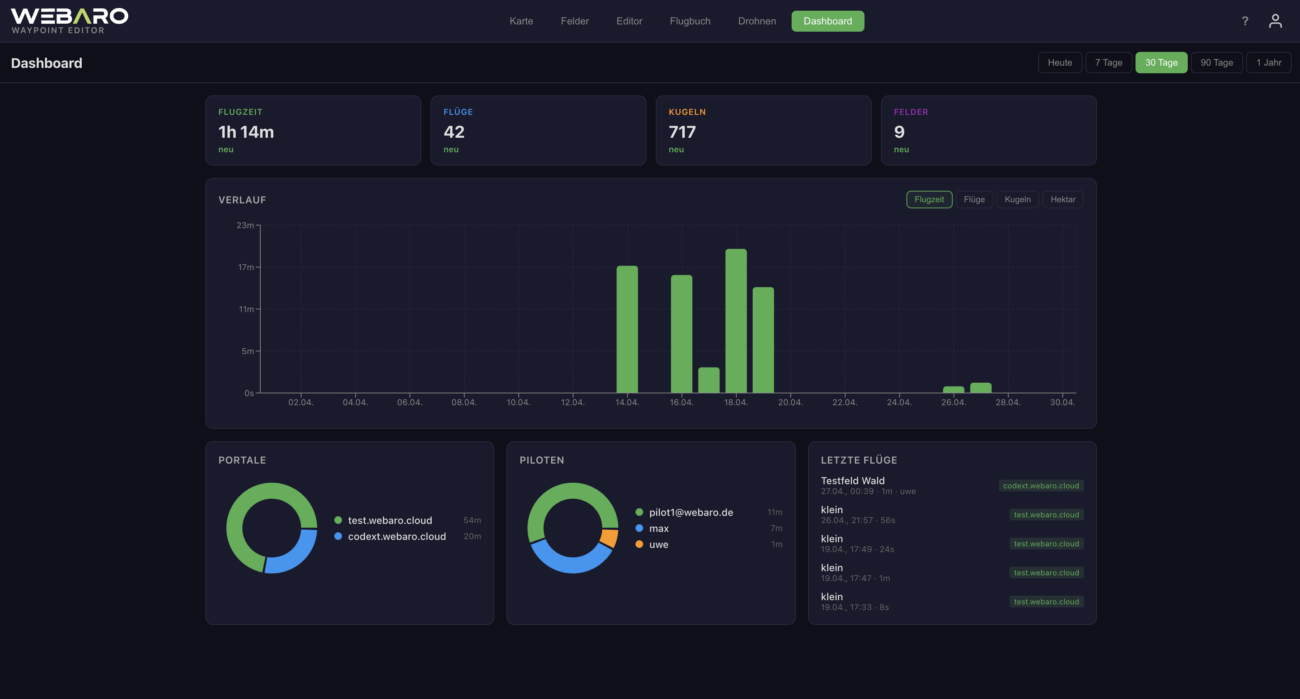Select the 90 Tage range
Viewport: 1300px width, 699px height.
point(1216,62)
